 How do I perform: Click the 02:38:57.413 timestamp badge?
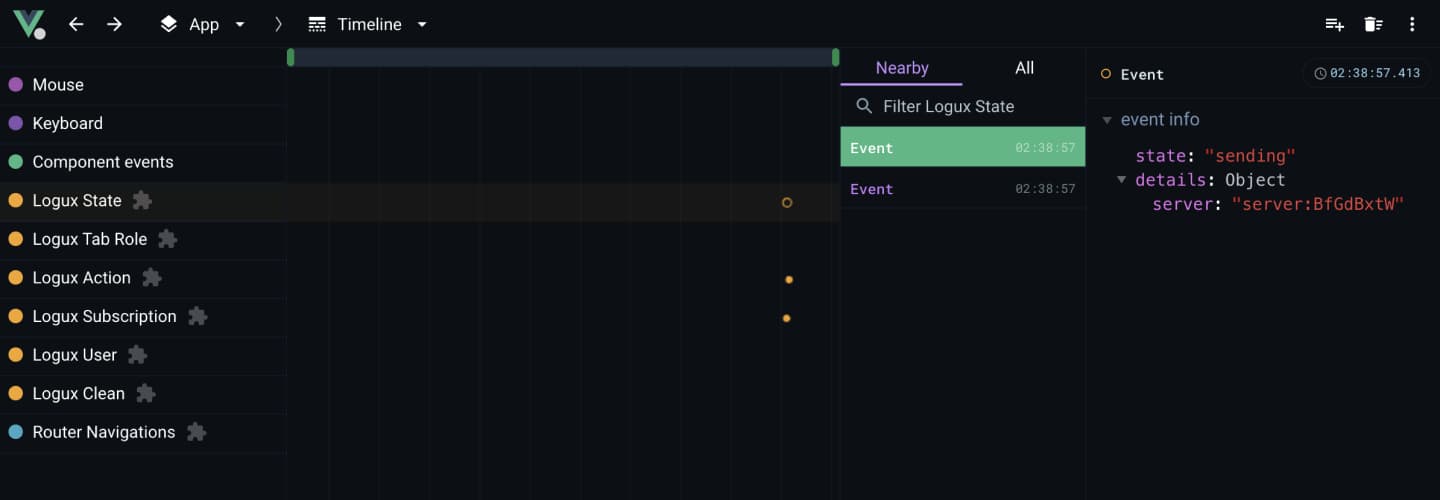[1366, 74]
